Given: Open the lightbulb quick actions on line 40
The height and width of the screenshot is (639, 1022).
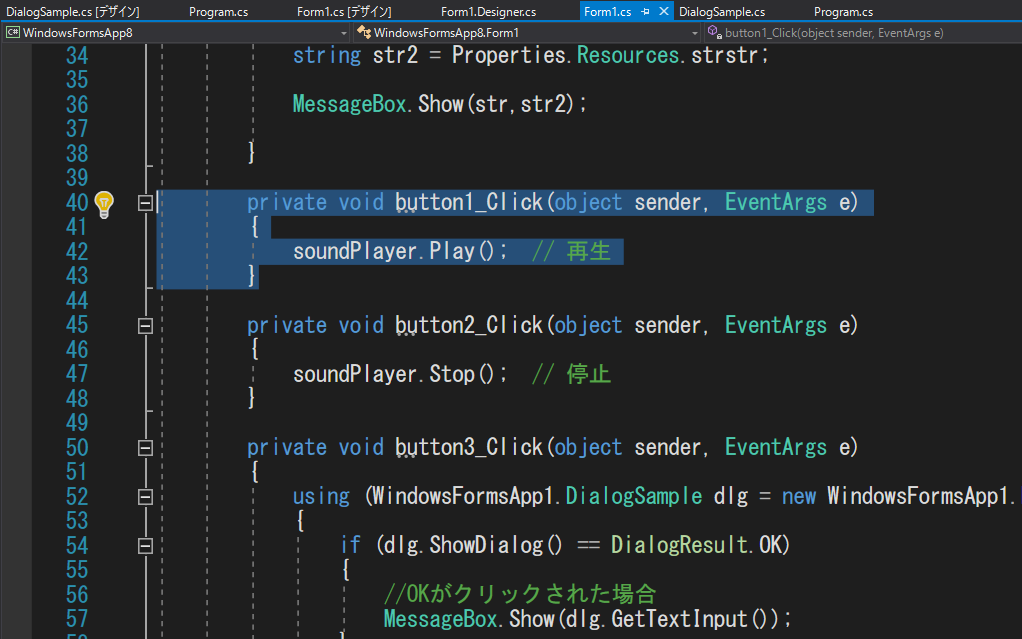Looking at the screenshot, I should [x=104, y=204].
